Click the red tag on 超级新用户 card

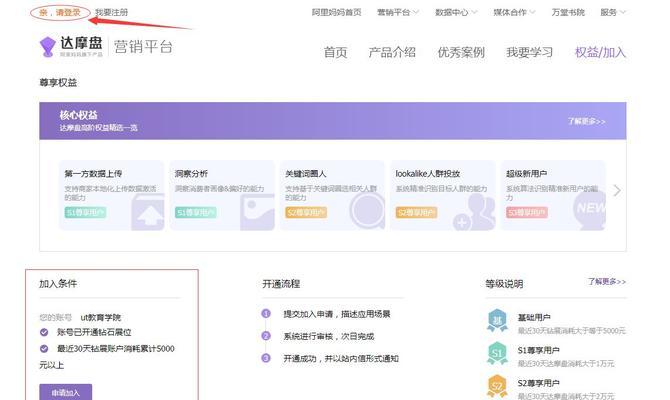tap(527, 212)
